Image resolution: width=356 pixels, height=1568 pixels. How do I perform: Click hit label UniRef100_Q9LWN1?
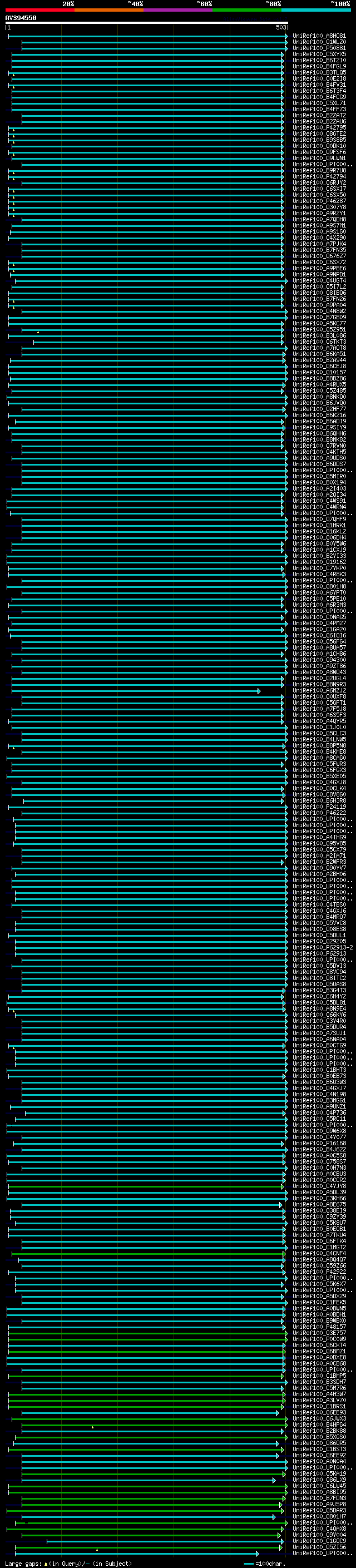pos(319,159)
